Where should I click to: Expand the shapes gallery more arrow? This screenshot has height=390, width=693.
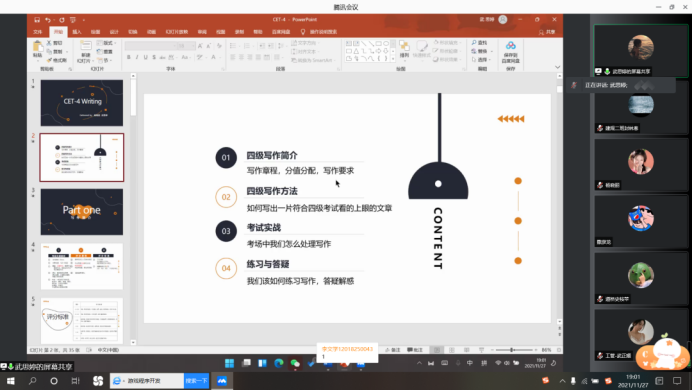click(393, 59)
